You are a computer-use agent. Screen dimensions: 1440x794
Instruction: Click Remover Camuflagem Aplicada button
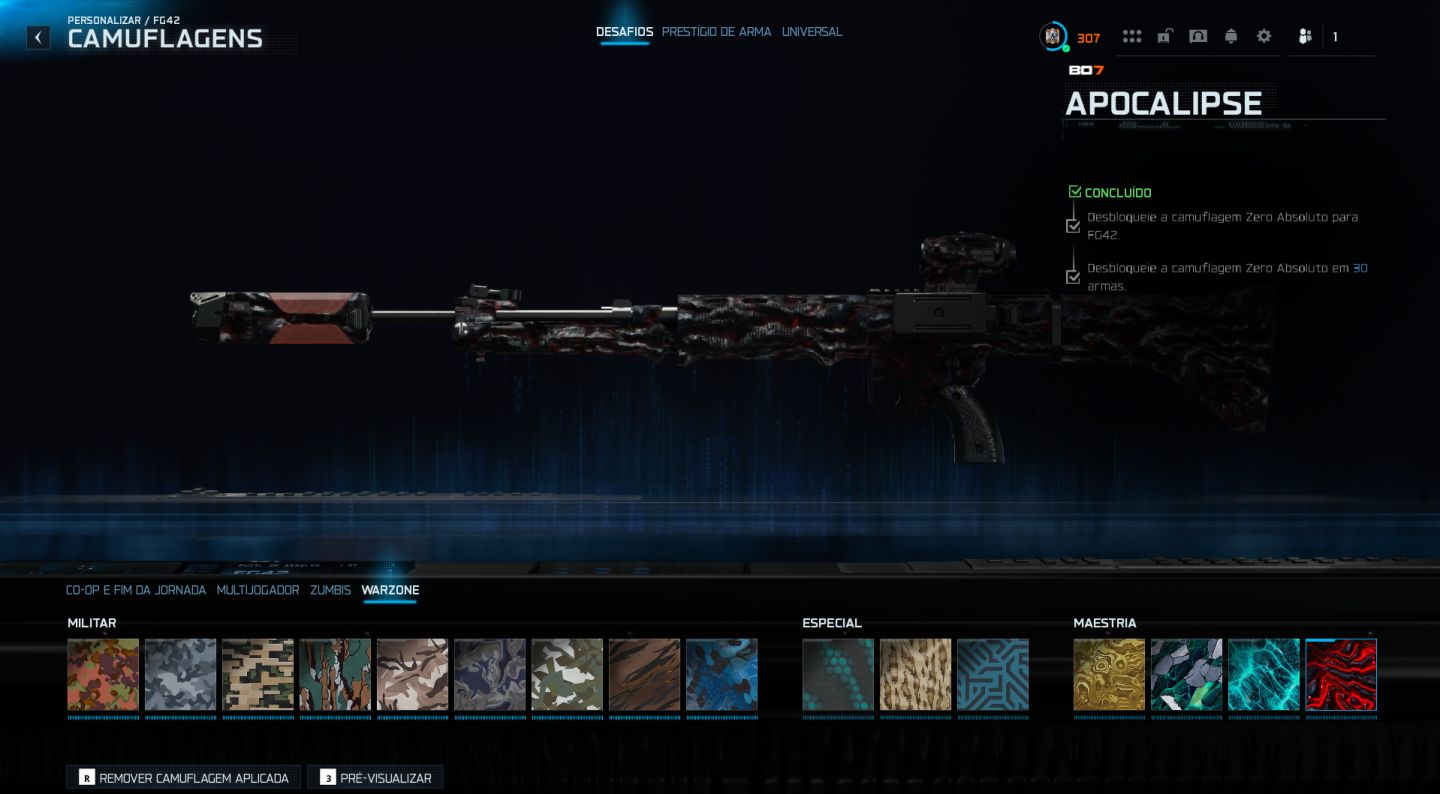pos(184,778)
